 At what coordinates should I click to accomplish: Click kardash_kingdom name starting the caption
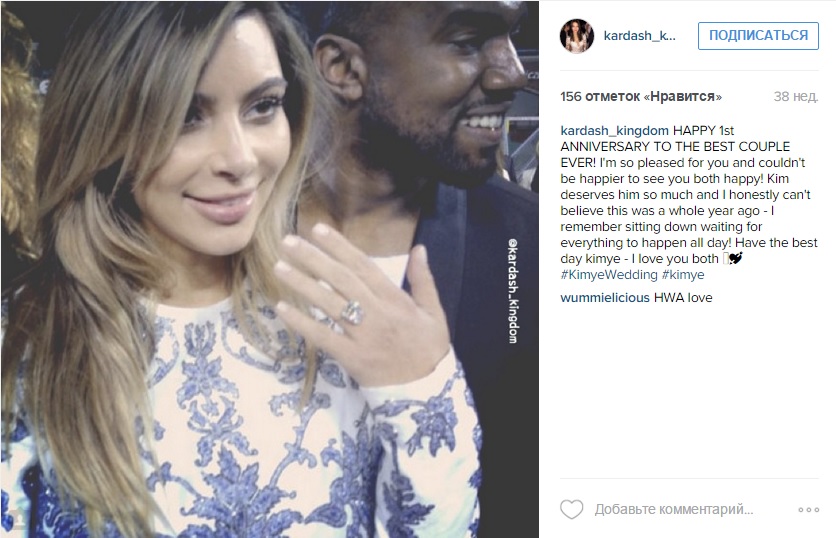(x=614, y=131)
